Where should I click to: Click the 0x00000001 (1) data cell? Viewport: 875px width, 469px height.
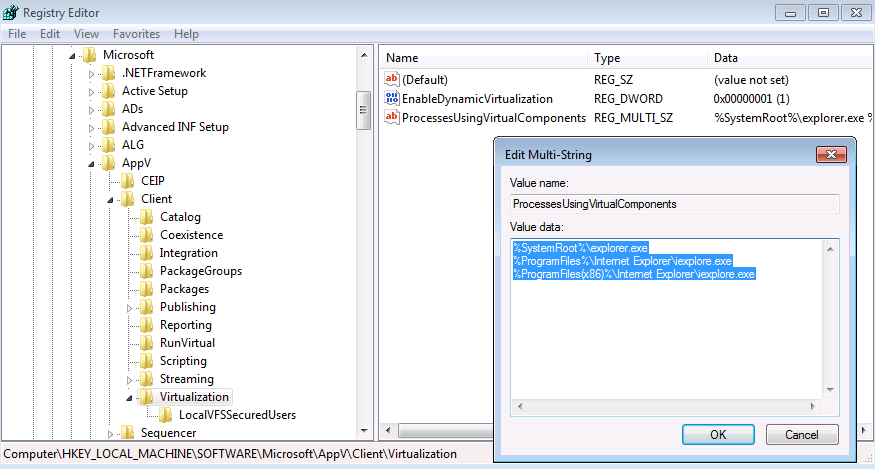click(x=751, y=99)
